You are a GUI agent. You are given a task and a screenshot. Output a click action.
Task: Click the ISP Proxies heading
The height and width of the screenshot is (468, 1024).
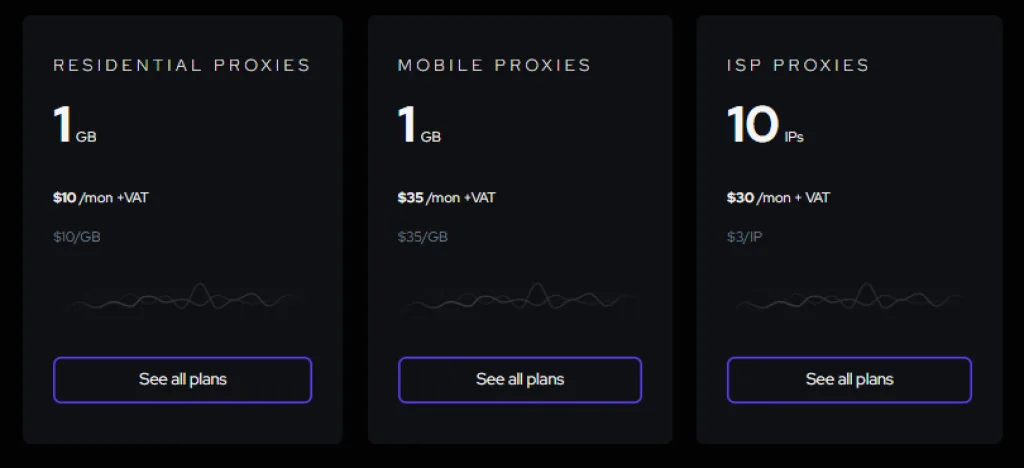point(798,65)
